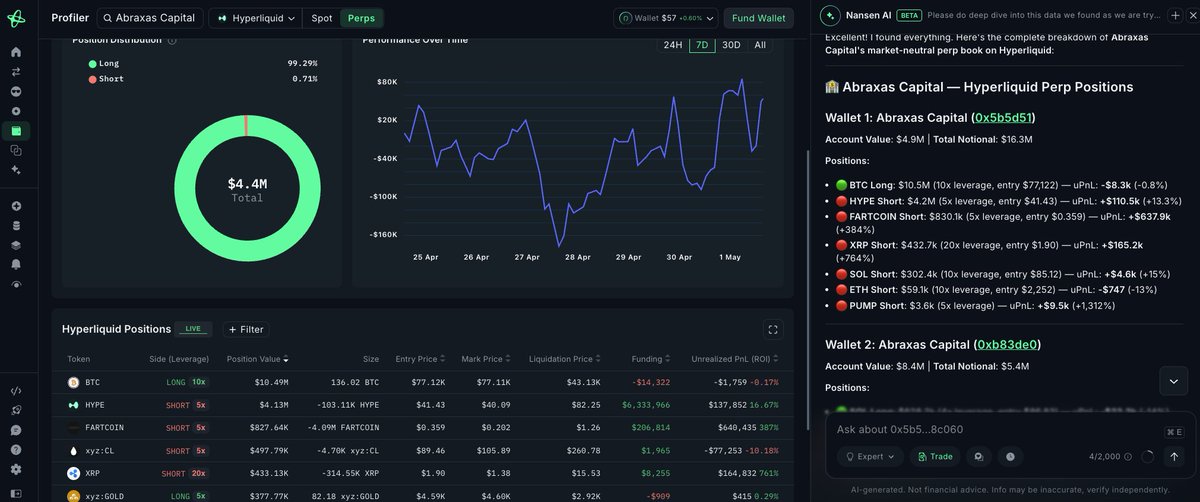Sort the table by Entry Price

420,359
